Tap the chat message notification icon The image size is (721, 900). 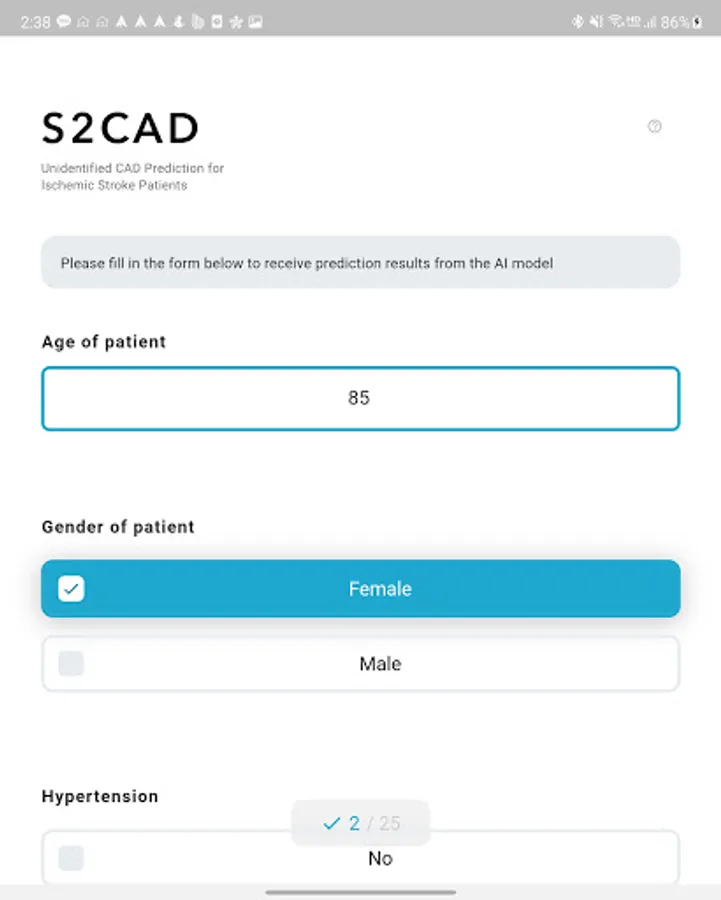(x=64, y=21)
